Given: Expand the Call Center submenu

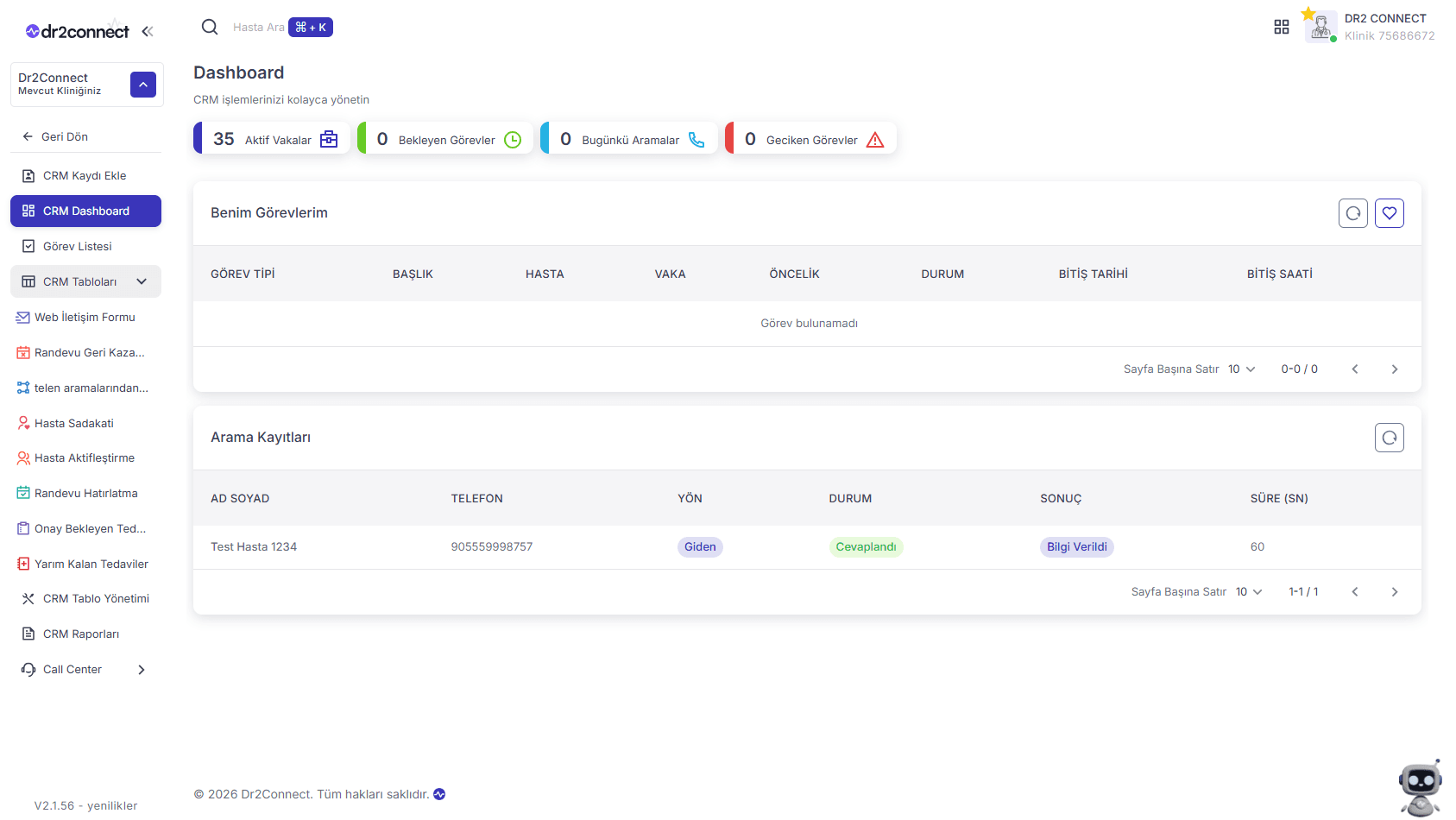Looking at the screenshot, I should [x=86, y=669].
